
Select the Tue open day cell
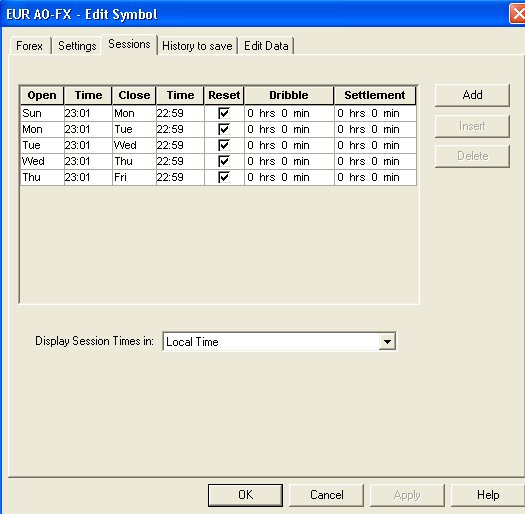coord(42,145)
